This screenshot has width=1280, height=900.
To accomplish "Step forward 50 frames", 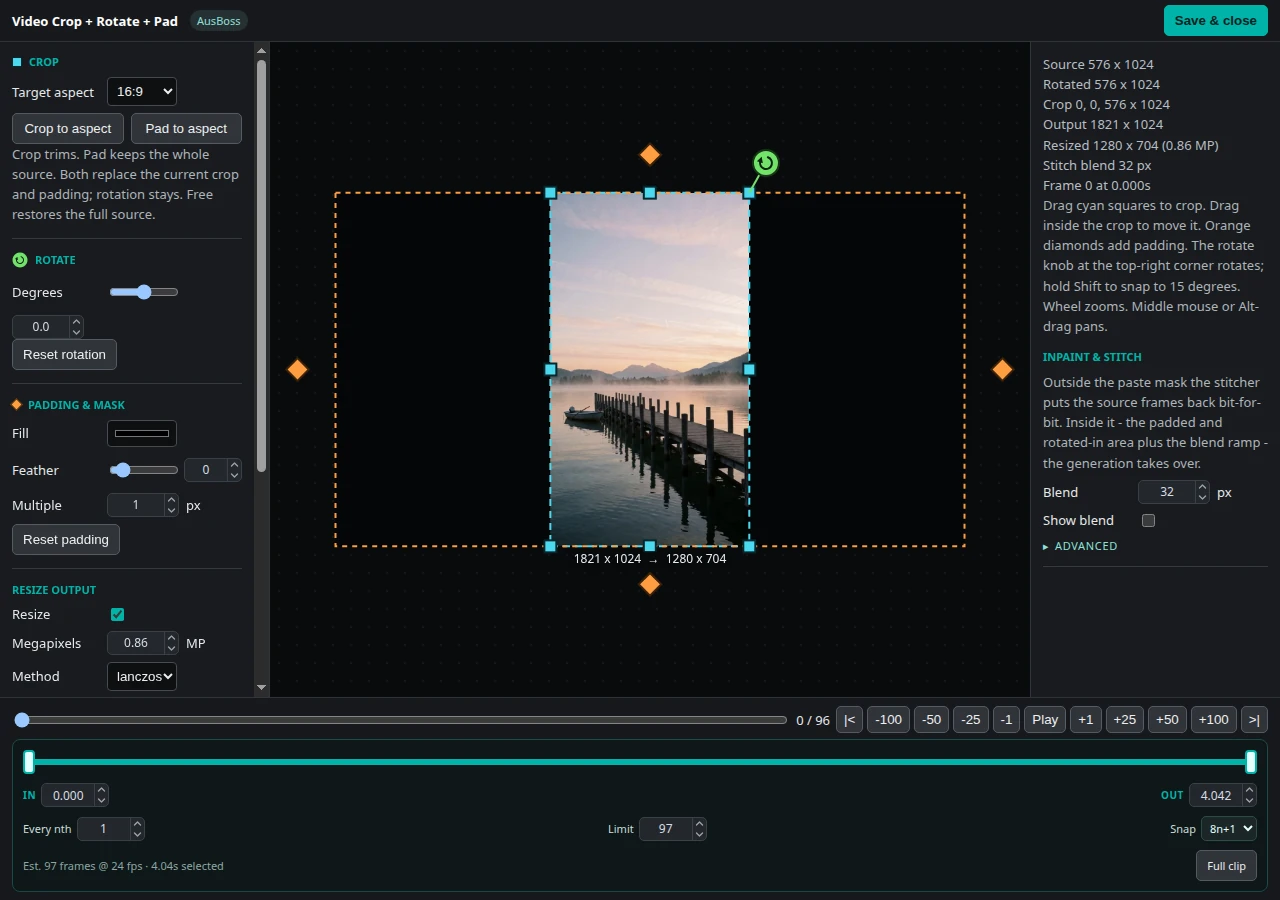I will pos(1167,720).
